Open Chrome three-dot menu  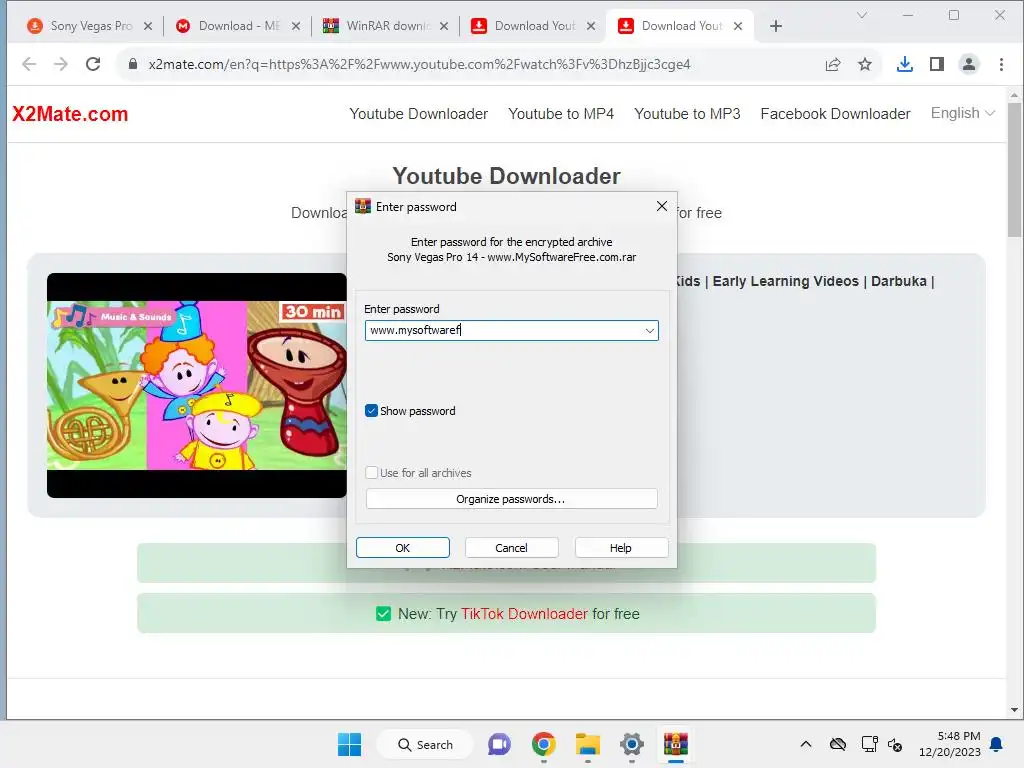point(1001,64)
